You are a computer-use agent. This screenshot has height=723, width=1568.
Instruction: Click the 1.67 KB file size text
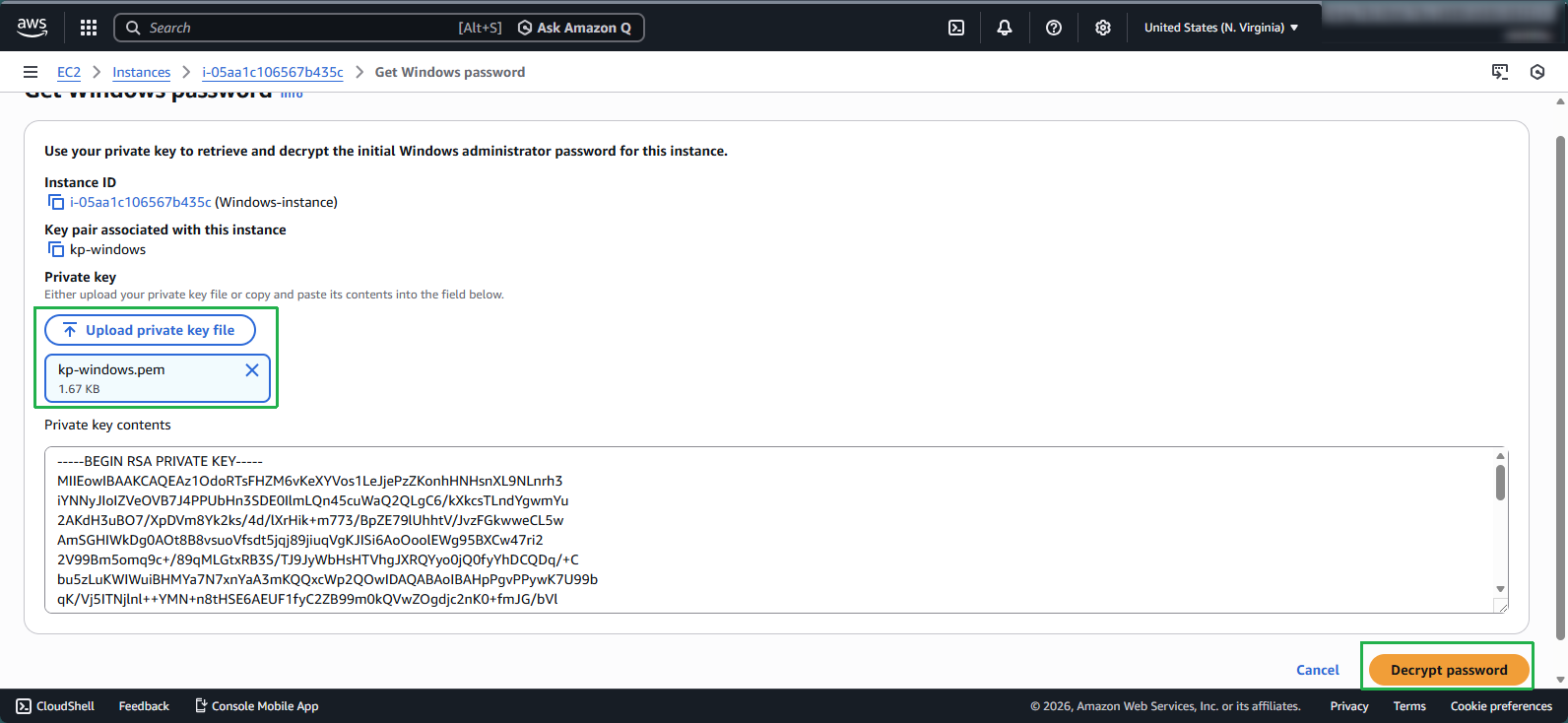pyautogui.click(x=79, y=389)
